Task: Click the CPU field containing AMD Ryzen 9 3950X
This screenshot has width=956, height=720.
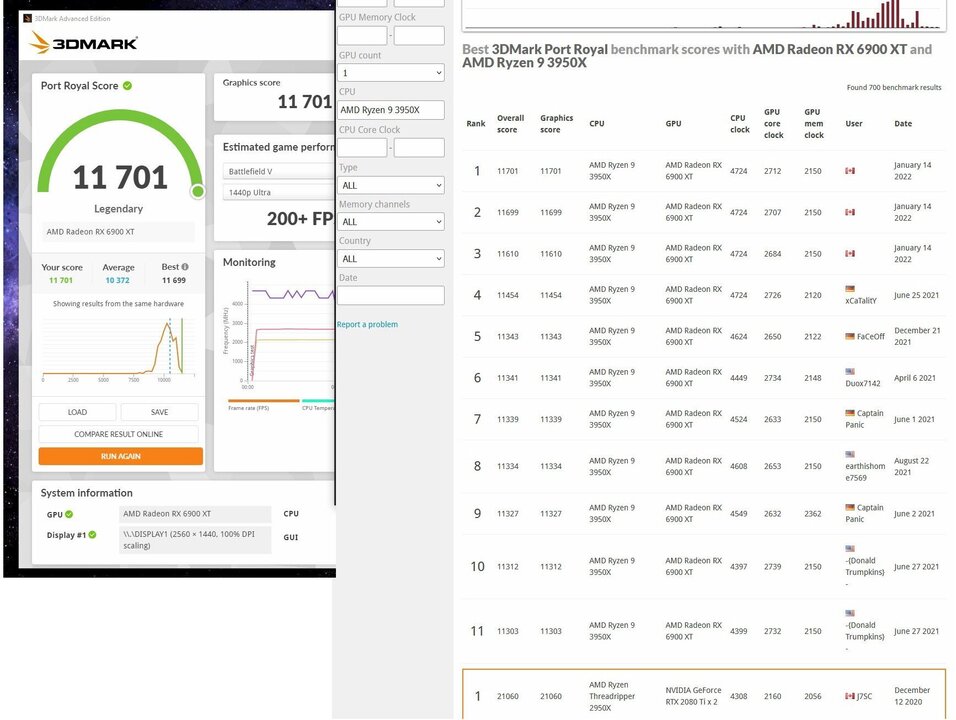Action: [390, 110]
